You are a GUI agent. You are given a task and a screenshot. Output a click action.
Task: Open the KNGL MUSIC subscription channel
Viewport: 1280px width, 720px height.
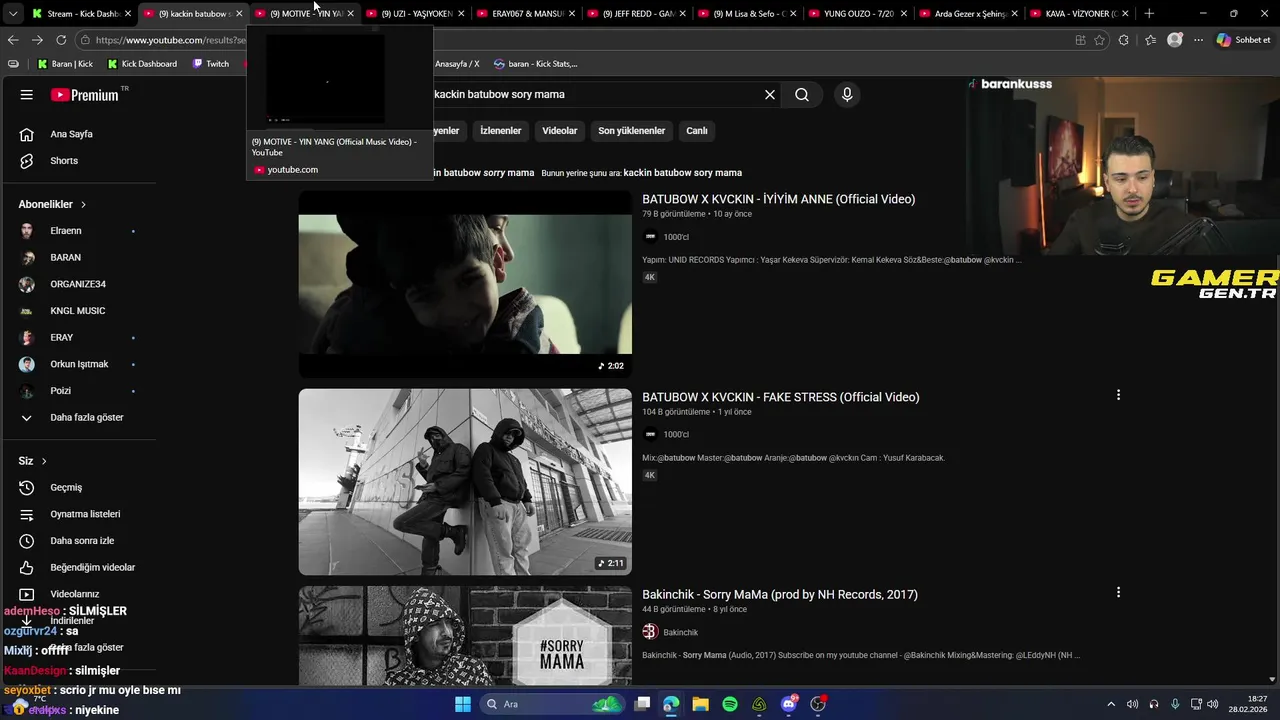pyautogui.click(x=78, y=311)
